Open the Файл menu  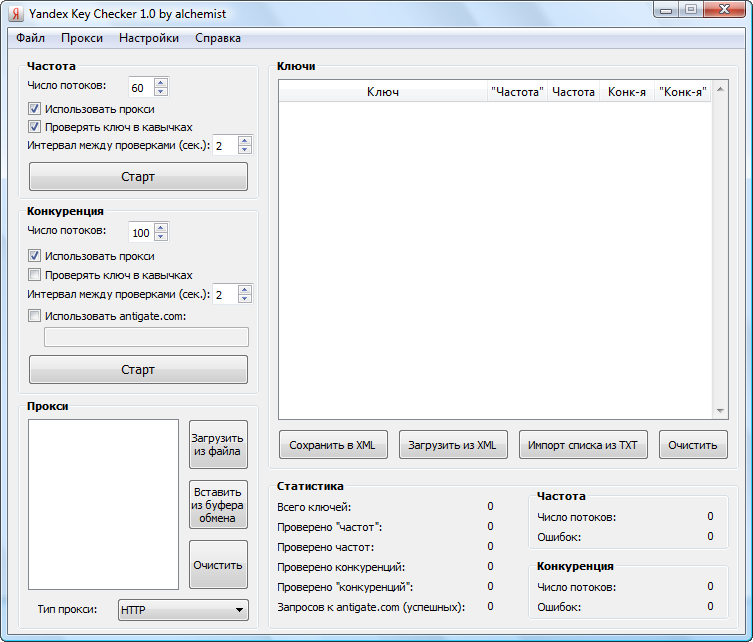coord(30,38)
